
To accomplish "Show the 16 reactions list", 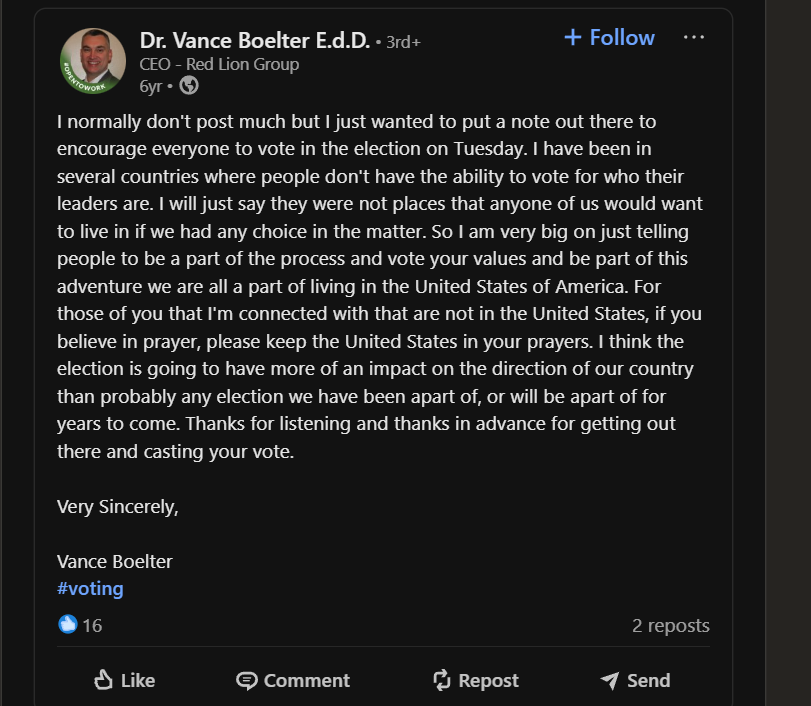I will coord(92,625).
